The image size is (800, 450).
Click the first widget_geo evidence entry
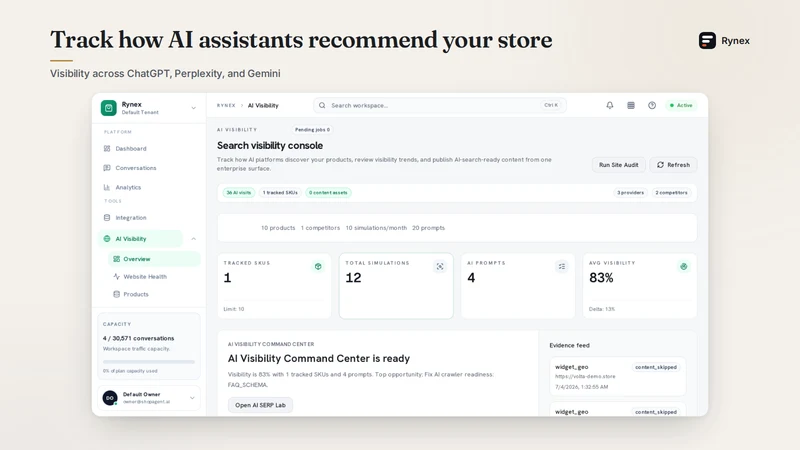617,377
